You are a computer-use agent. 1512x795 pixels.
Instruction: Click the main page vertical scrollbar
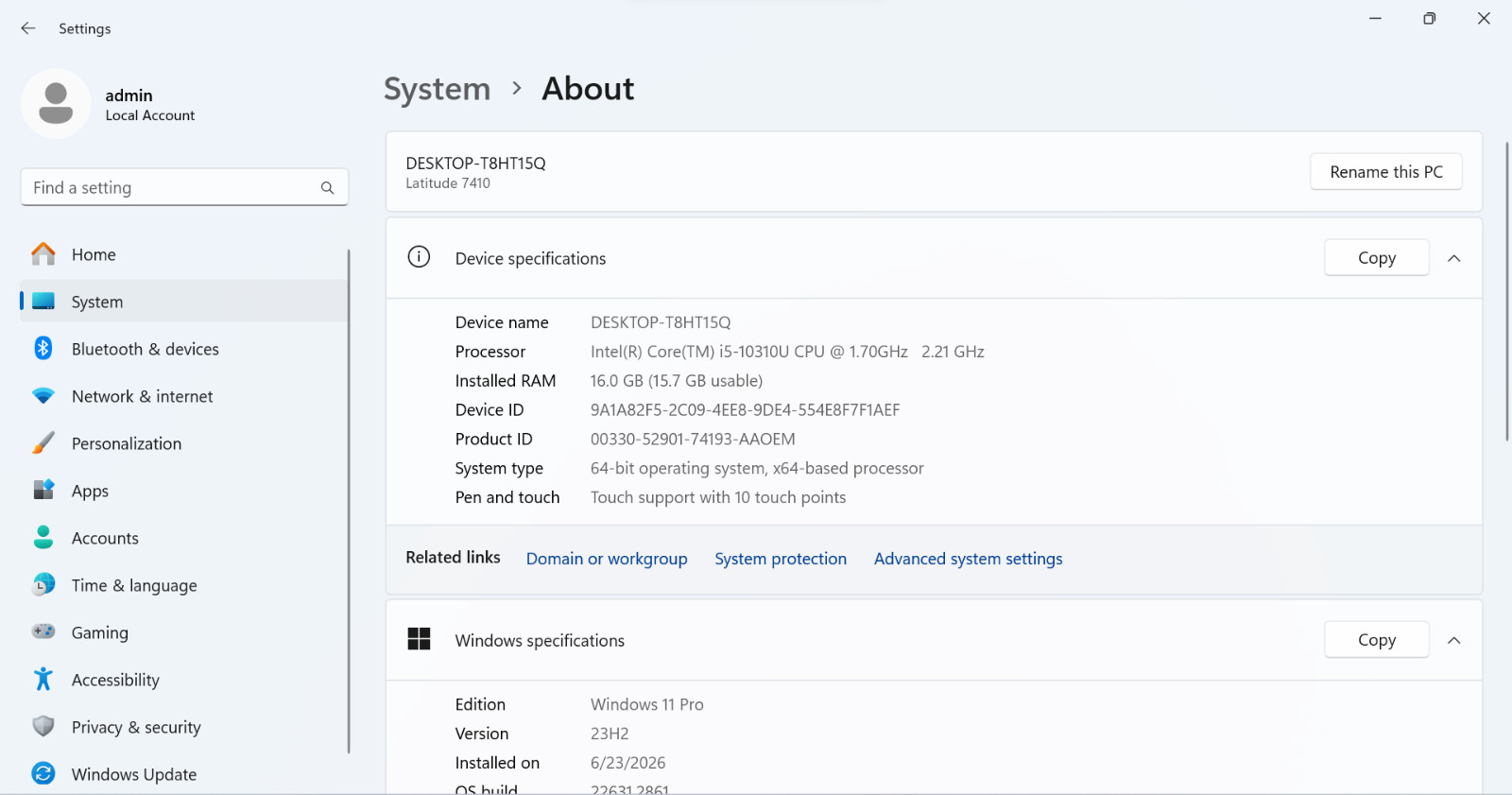tap(1506, 291)
